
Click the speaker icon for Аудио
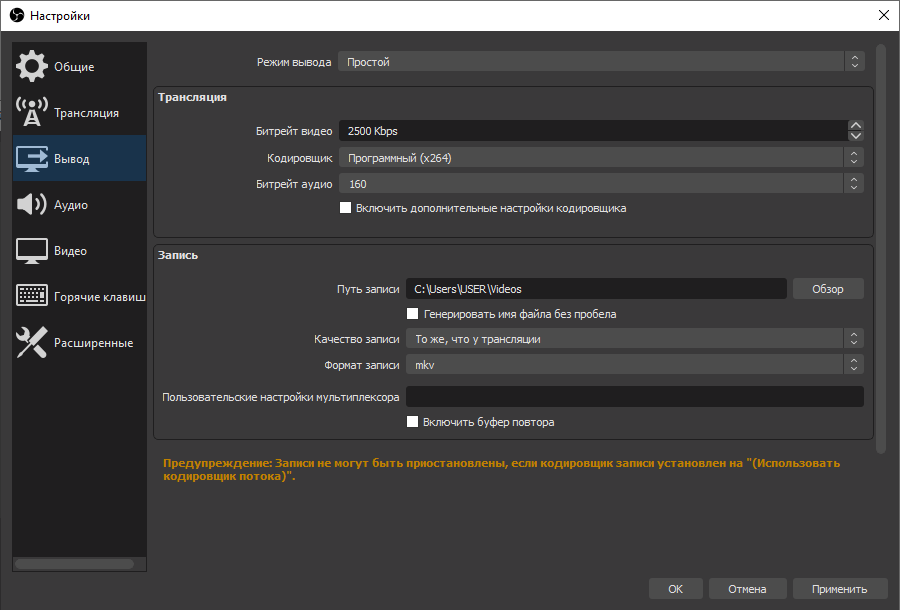(32, 205)
